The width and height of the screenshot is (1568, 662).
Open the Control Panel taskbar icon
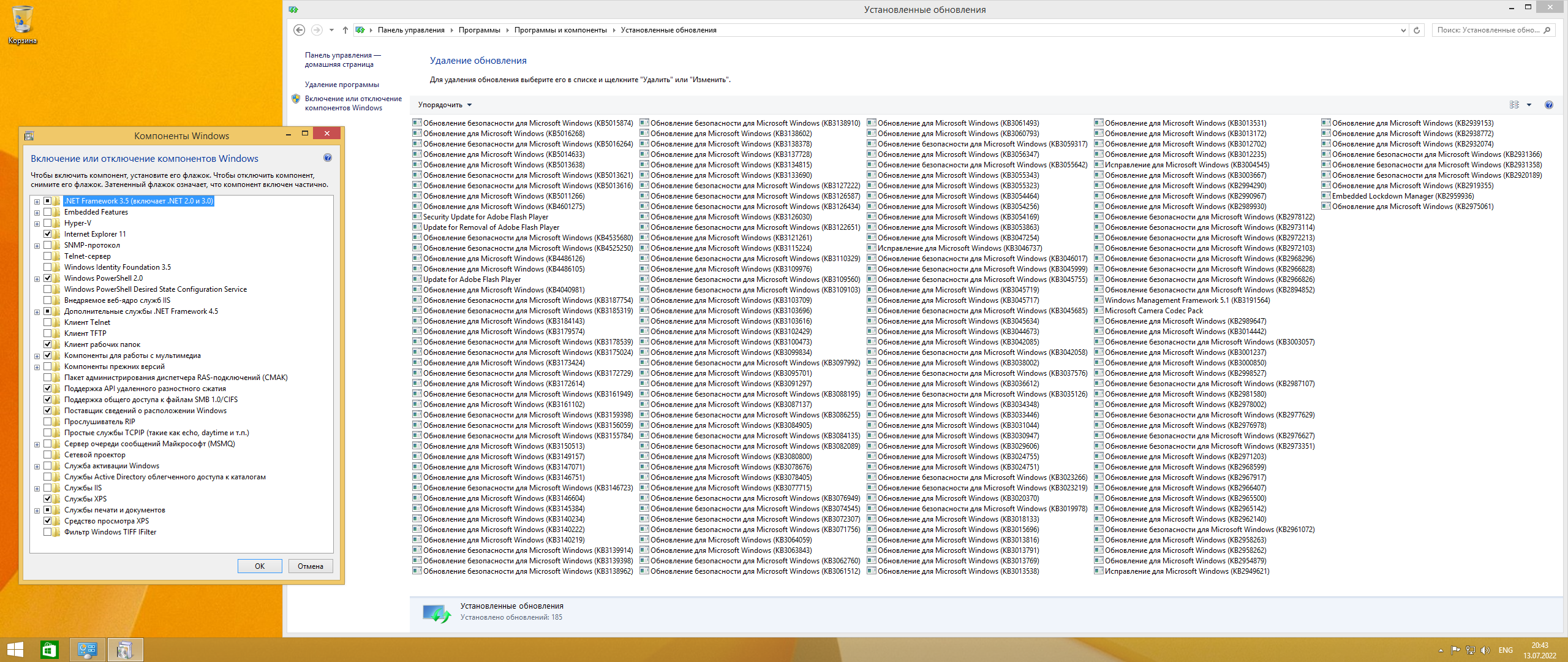pos(87,650)
